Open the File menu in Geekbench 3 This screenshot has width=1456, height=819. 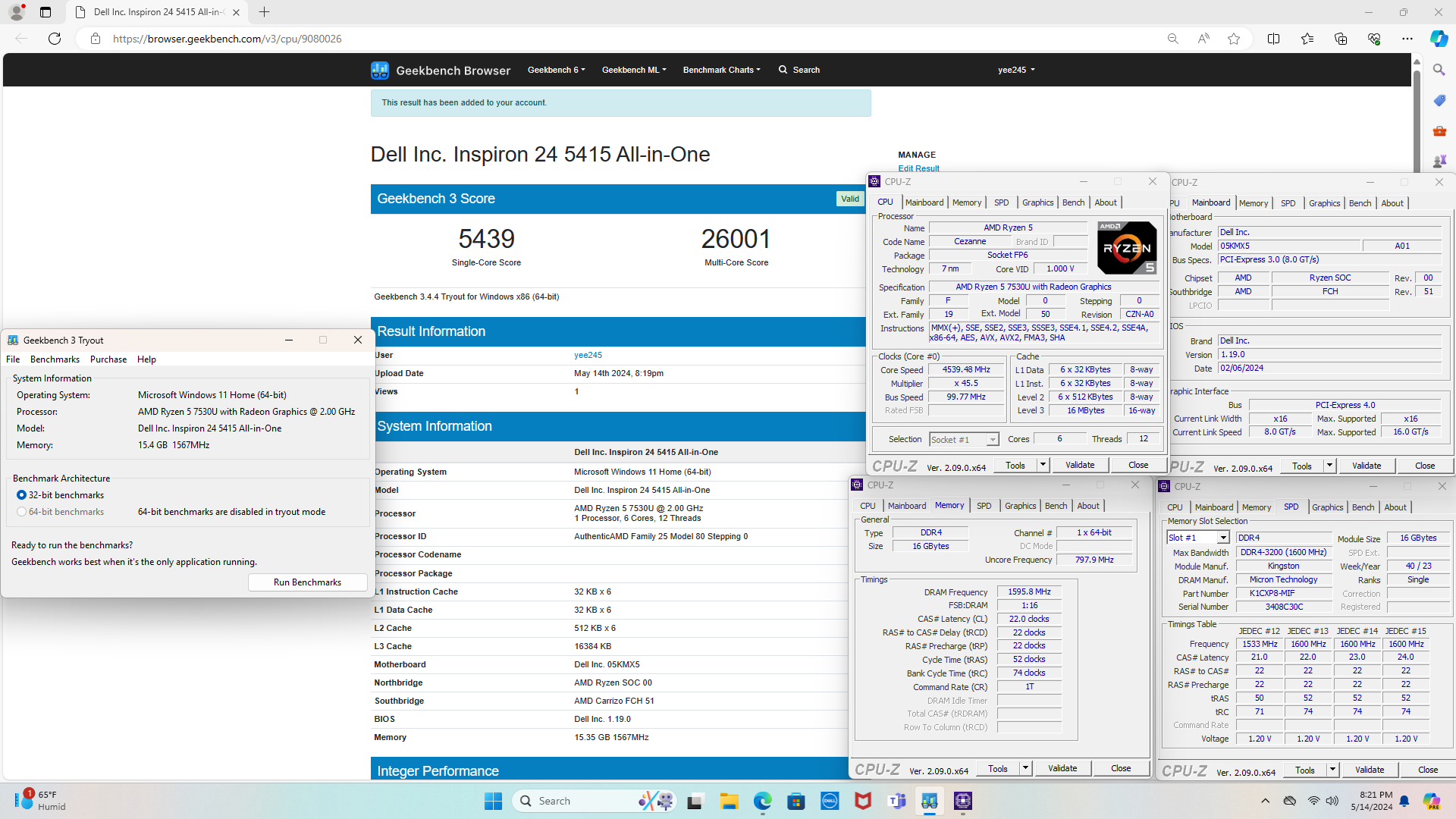click(13, 359)
